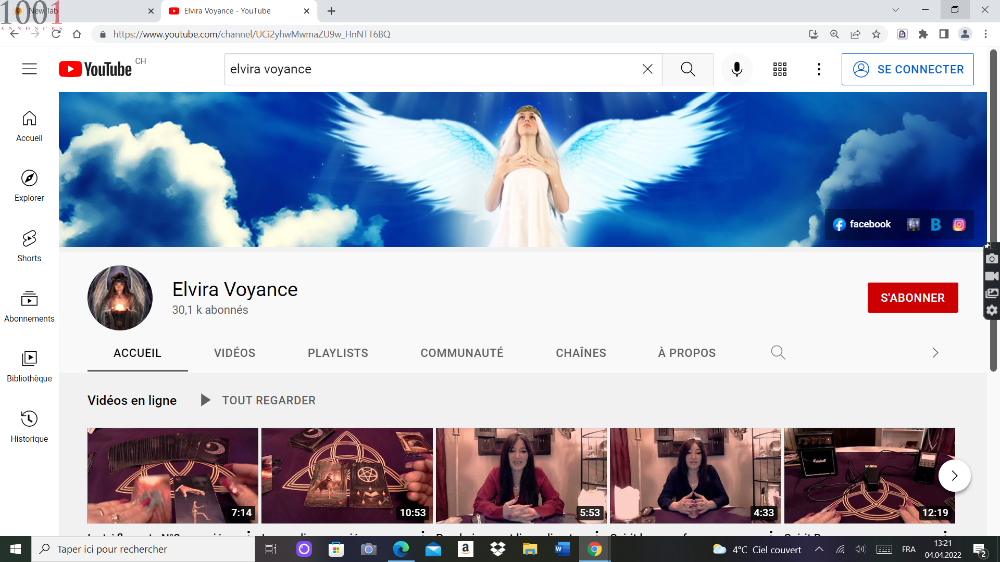Click the S'ABONNER subscribe button
Image resolution: width=1000 pixels, height=562 pixels.
(912, 298)
